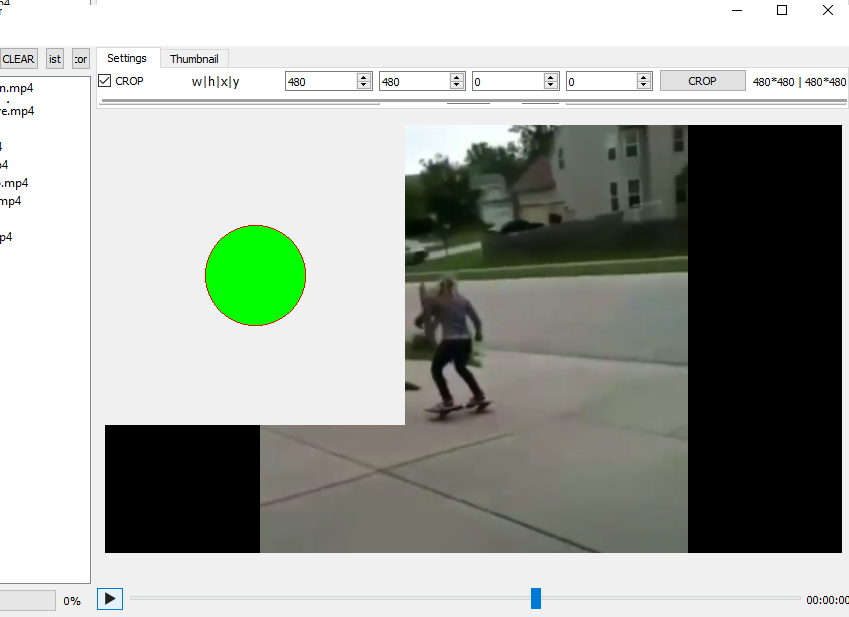Decrease crop width with down arrow
The image size is (849, 617).
[x=364, y=85]
